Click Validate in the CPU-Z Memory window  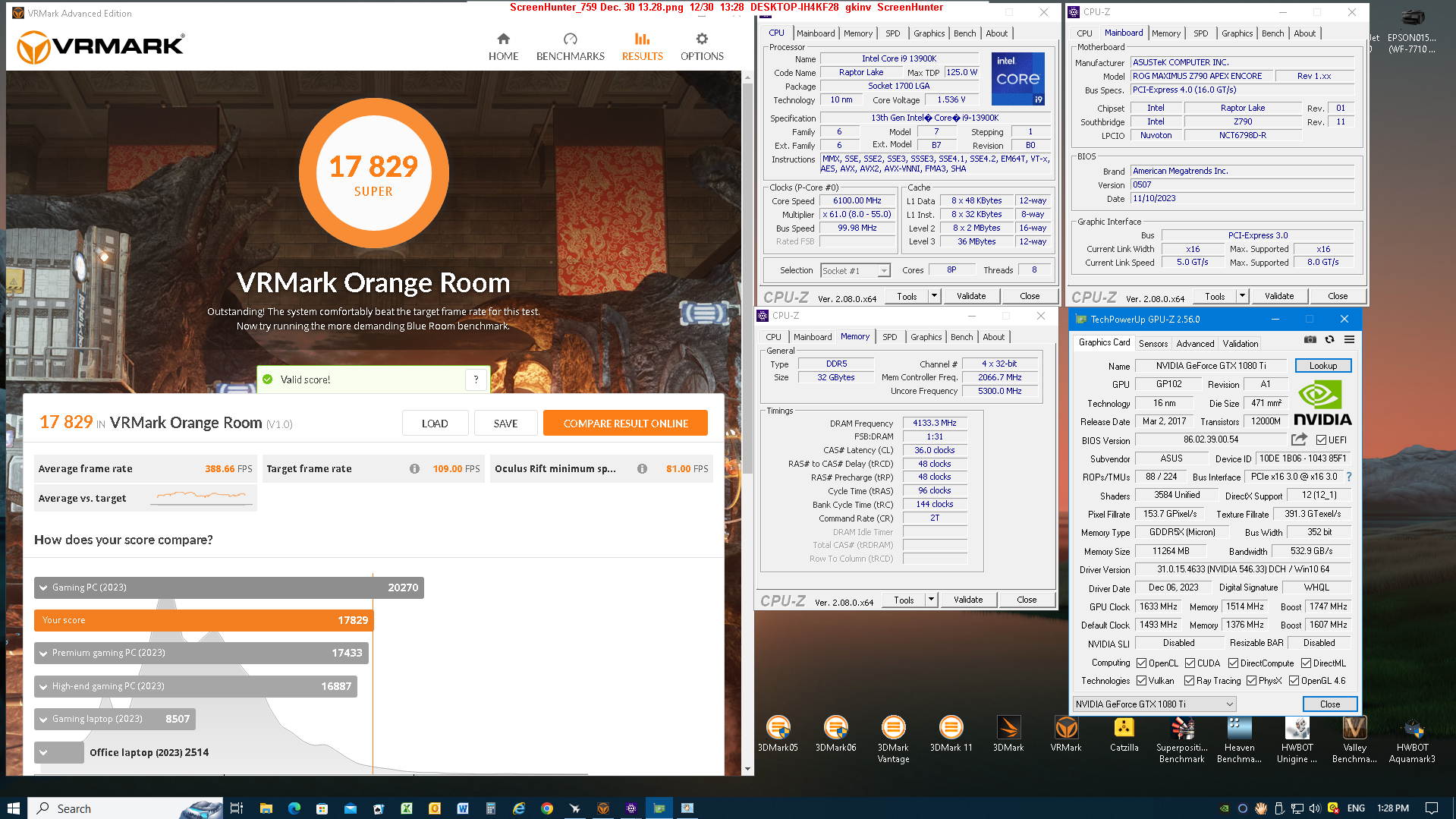pos(967,600)
